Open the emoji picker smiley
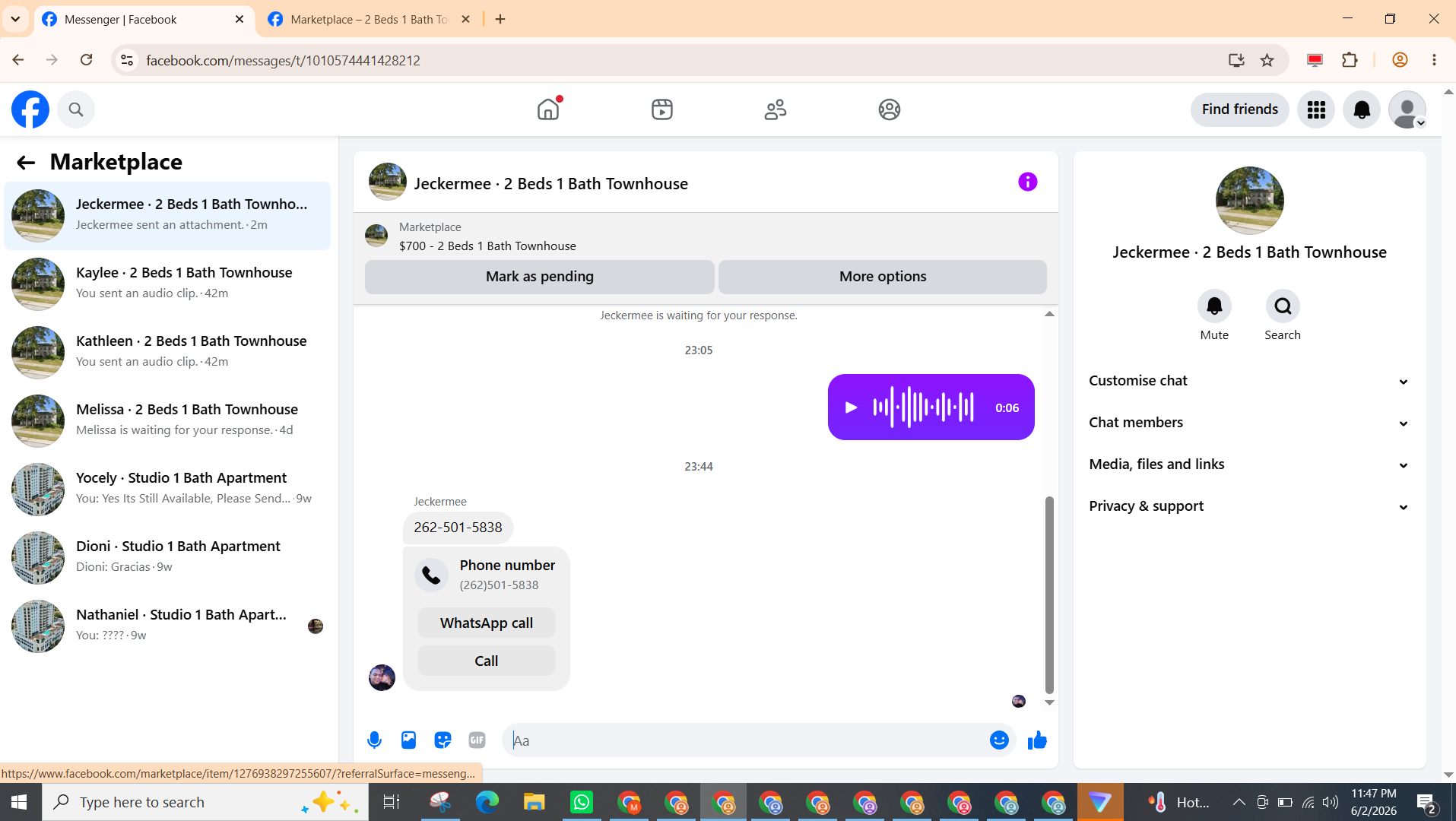The image size is (1456, 821). (x=999, y=740)
